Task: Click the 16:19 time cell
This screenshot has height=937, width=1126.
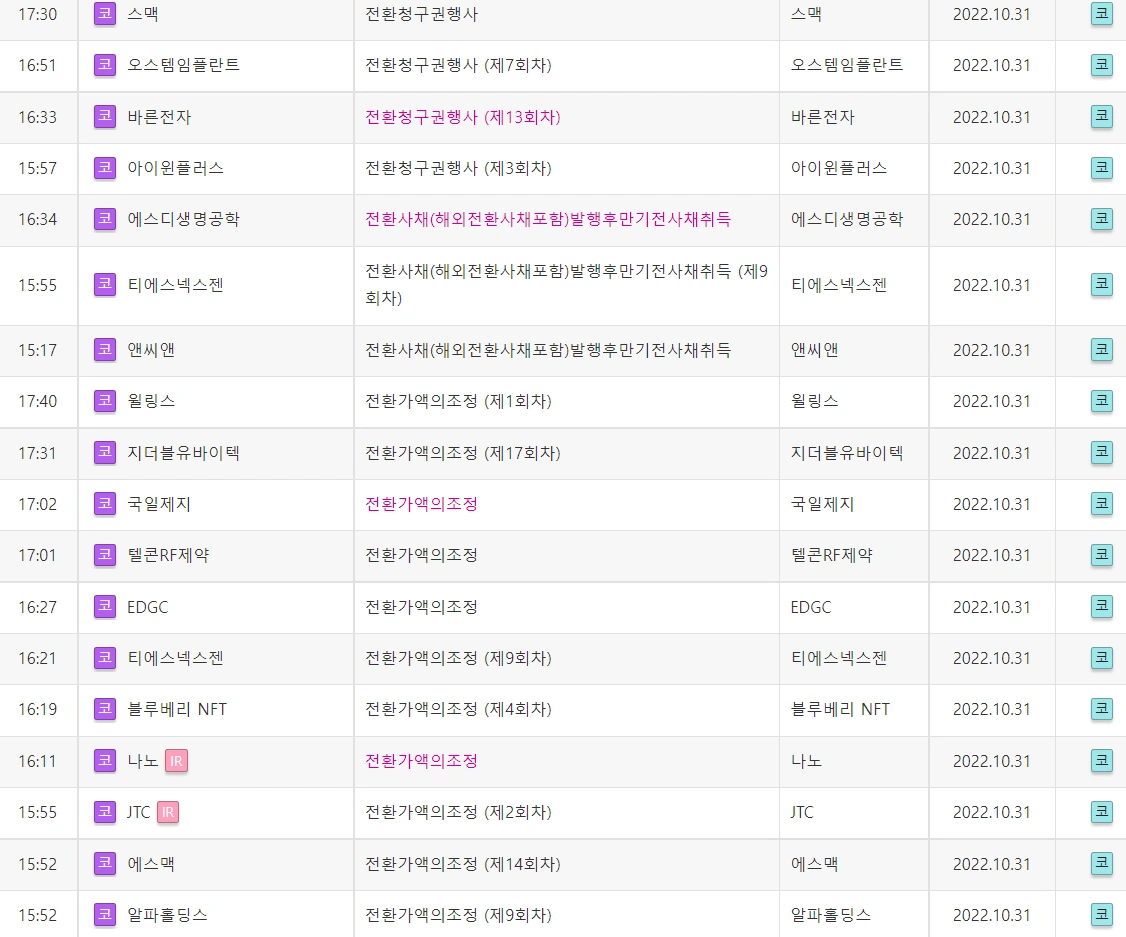Action: coord(37,709)
